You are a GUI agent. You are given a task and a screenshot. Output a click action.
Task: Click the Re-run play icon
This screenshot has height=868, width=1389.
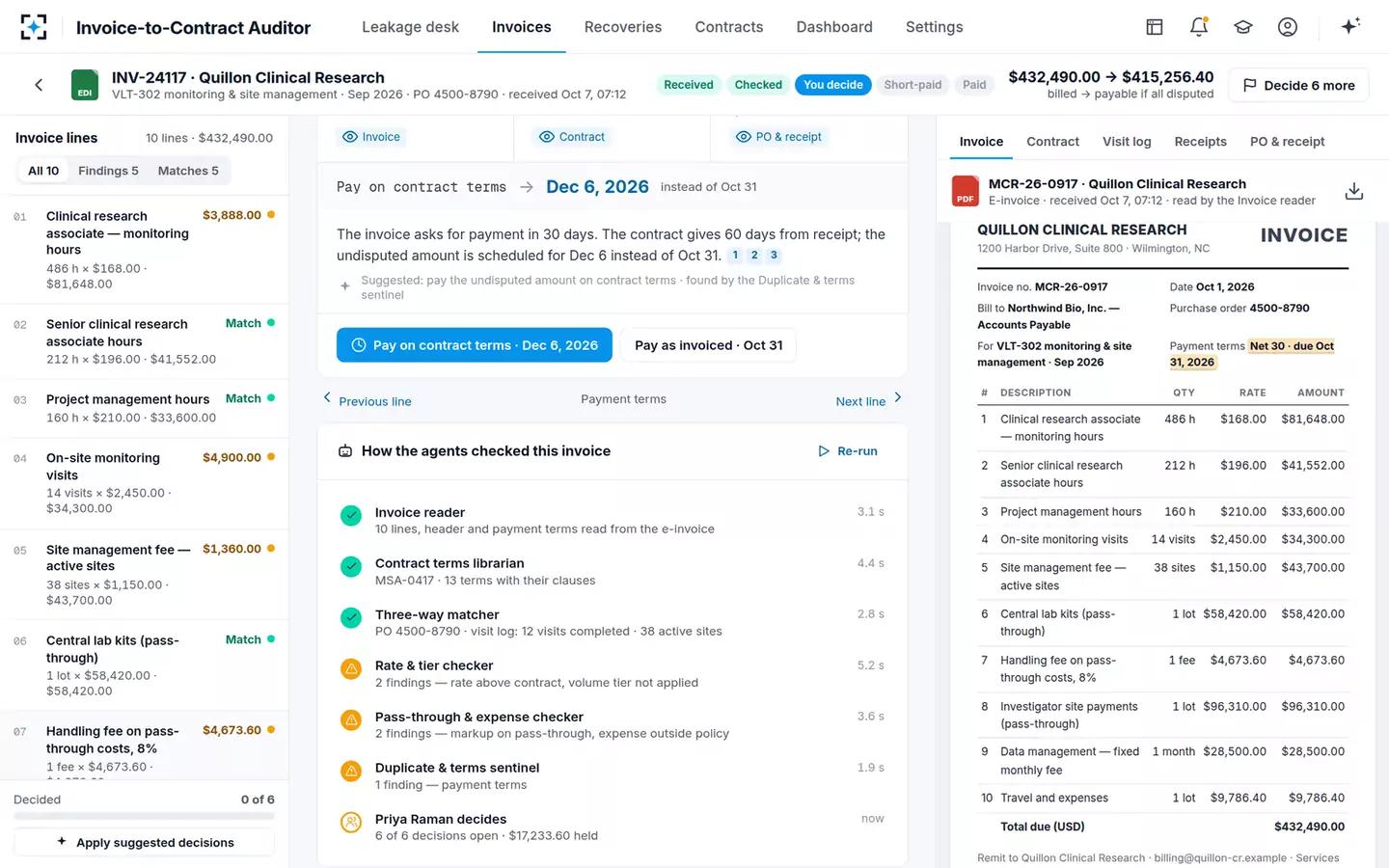[824, 451]
